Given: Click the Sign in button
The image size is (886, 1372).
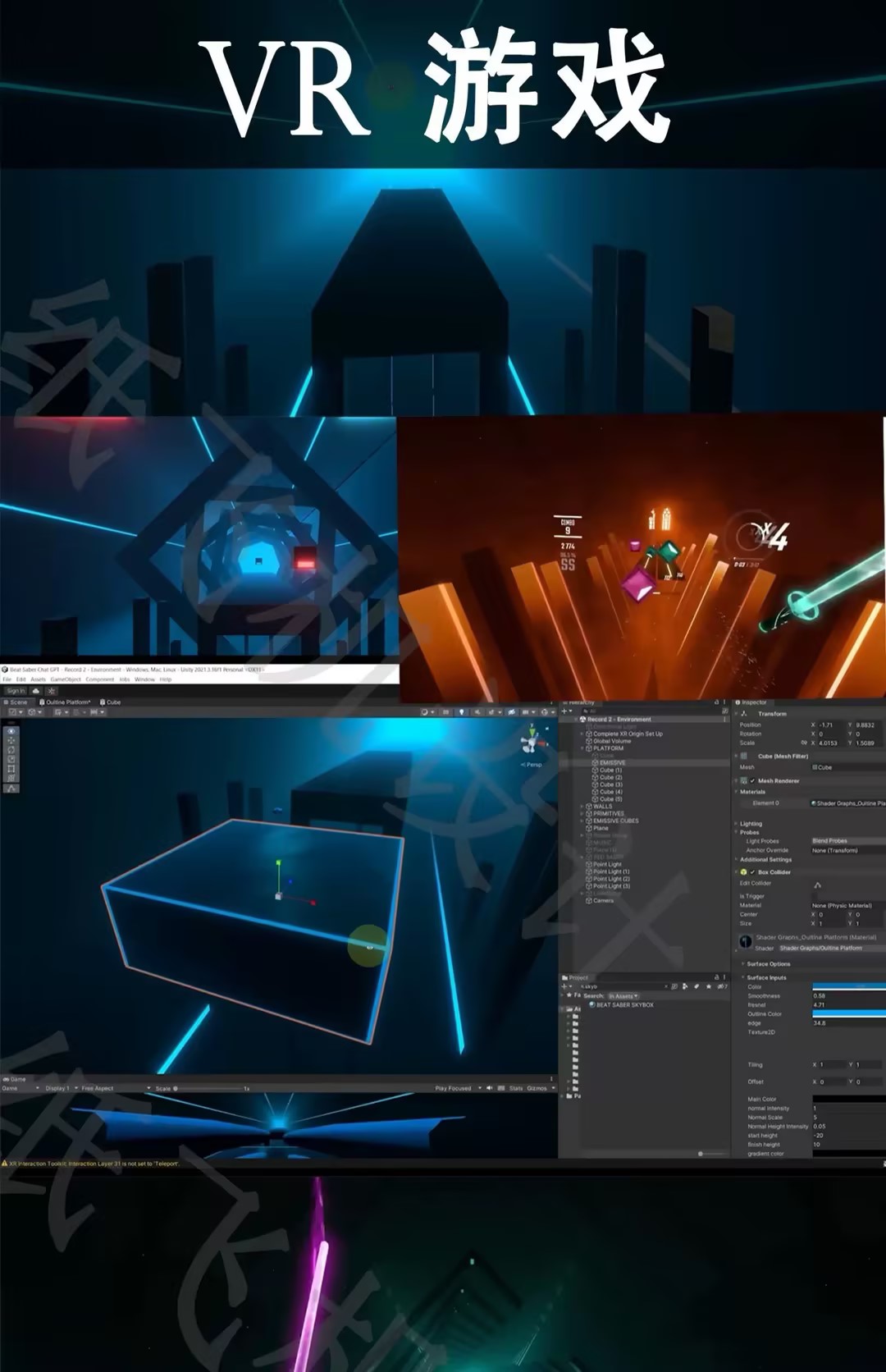Looking at the screenshot, I should pyautogui.click(x=16, y=691).
